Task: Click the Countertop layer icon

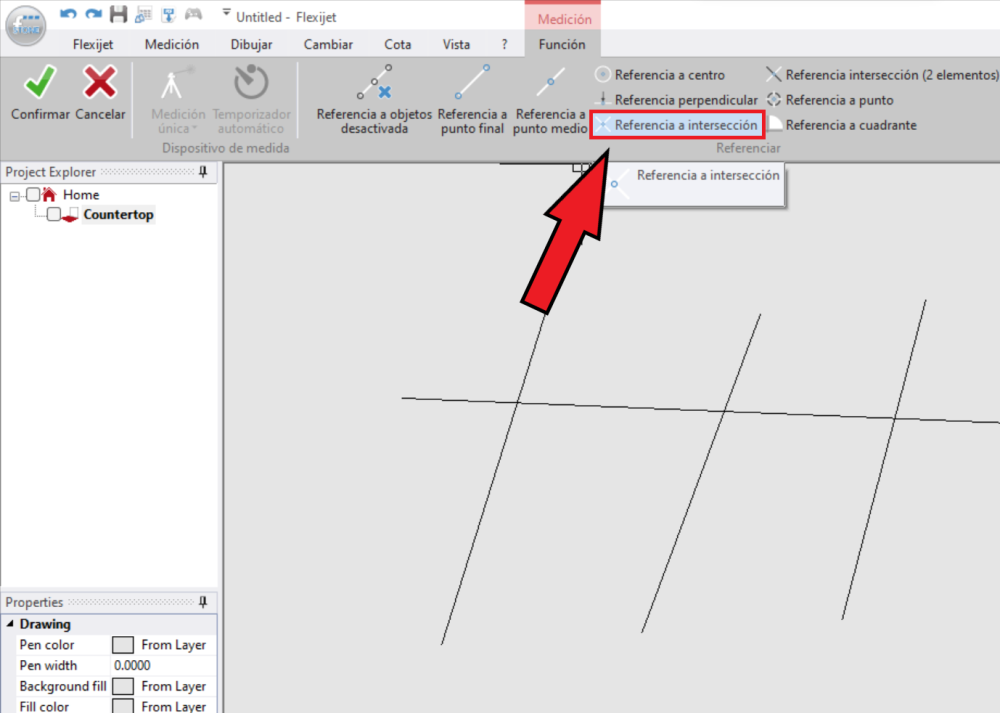Action: tap(70, 215)
